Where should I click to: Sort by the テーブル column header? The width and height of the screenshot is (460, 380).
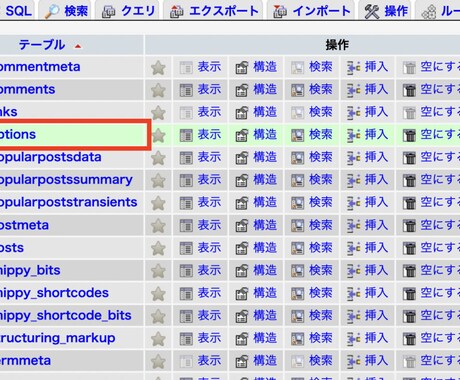42,45
